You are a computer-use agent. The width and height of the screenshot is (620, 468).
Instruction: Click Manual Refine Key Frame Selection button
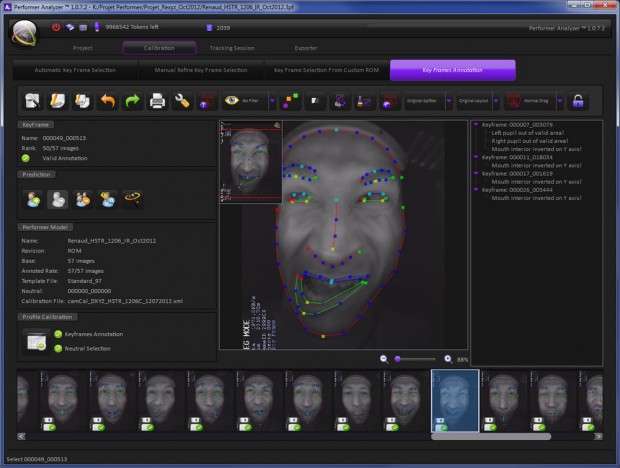click(x=201, y=70)
